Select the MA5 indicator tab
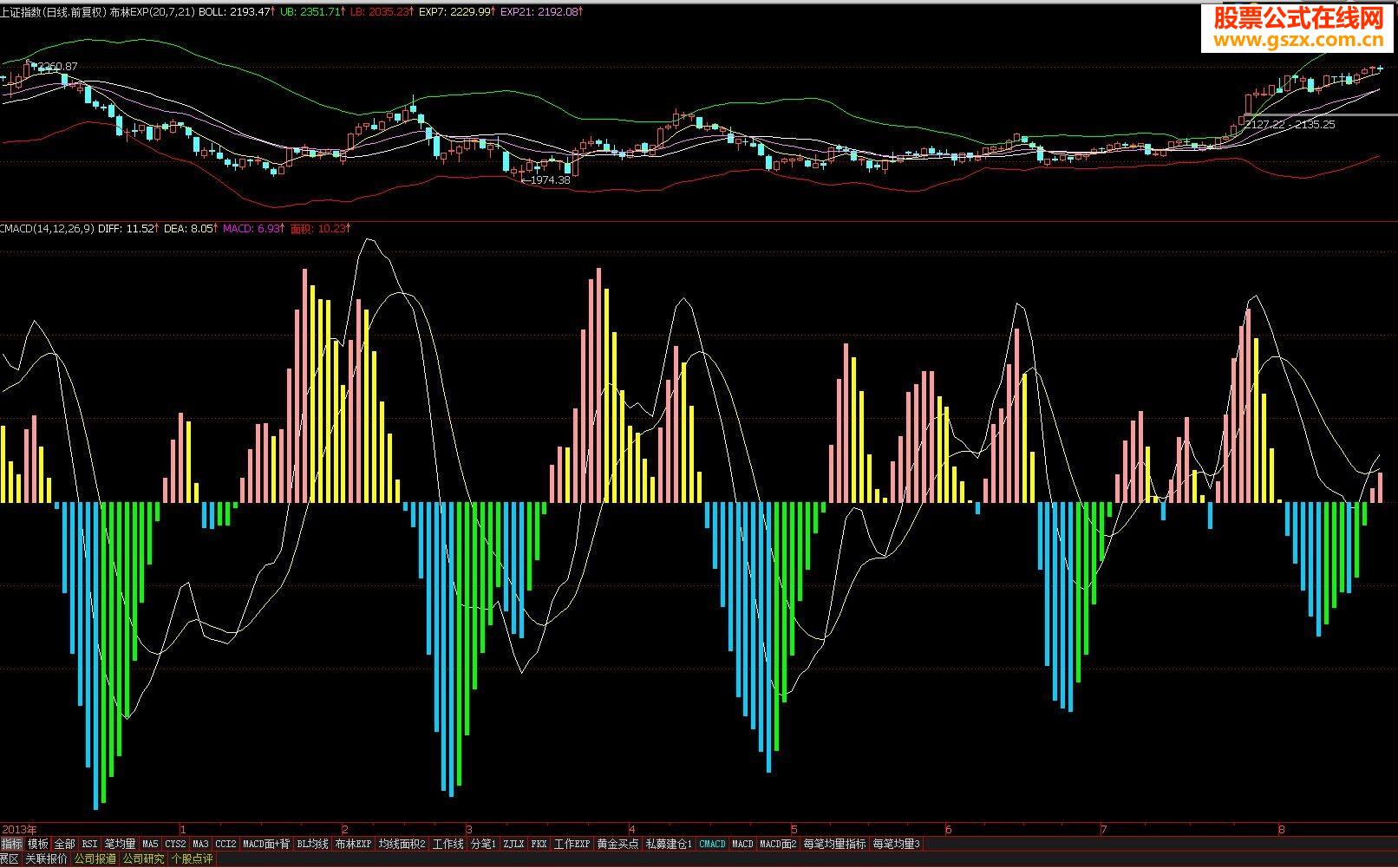This screenshot has height=868, width=1398. pos(151,844)
